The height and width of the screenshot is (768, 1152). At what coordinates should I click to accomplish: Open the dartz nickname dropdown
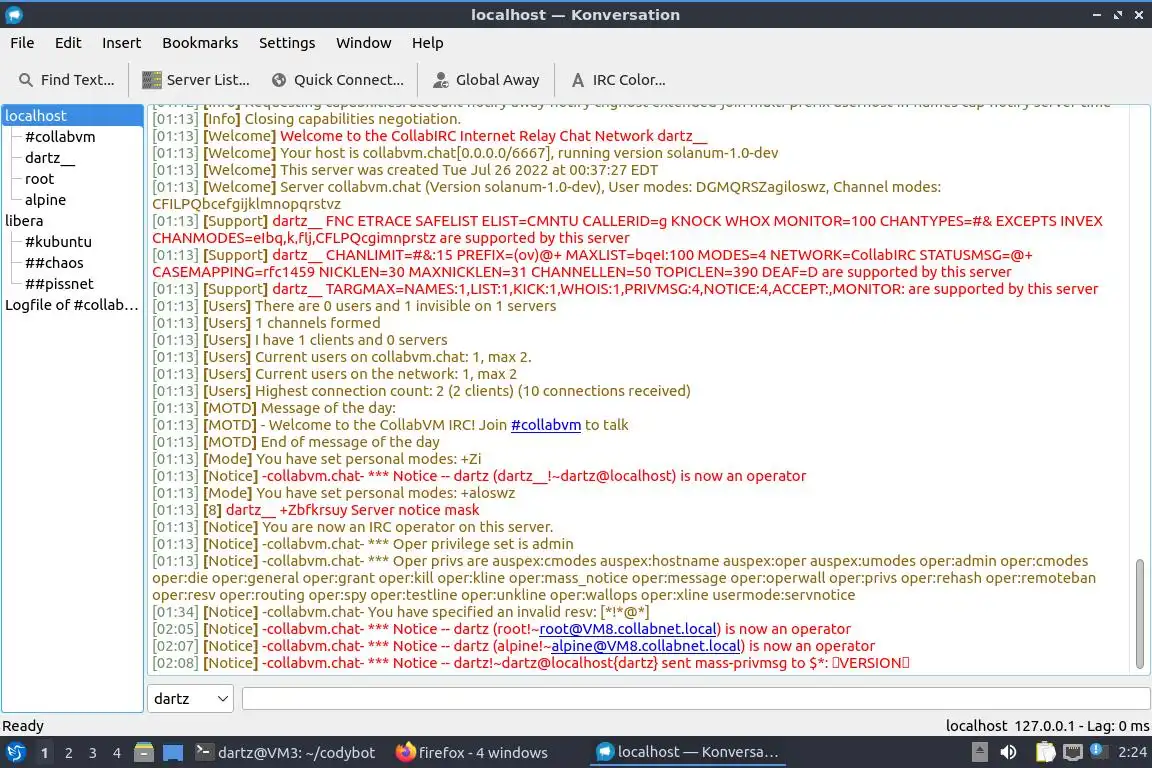[x=190, y=699]
